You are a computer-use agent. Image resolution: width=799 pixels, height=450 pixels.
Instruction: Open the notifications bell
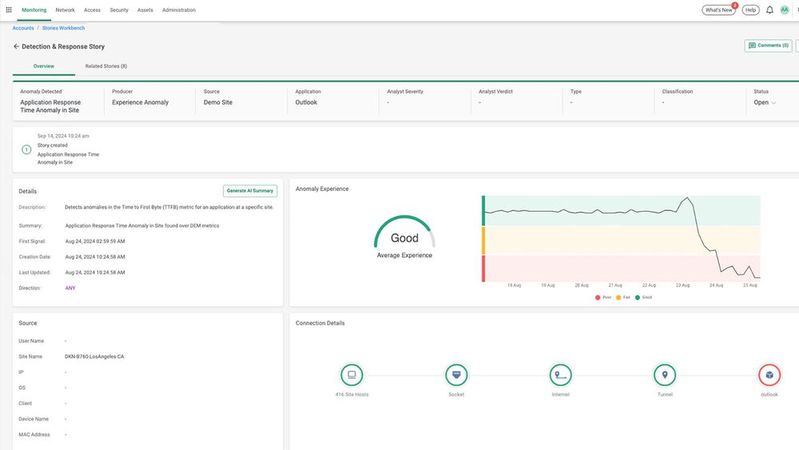point(769,10)
